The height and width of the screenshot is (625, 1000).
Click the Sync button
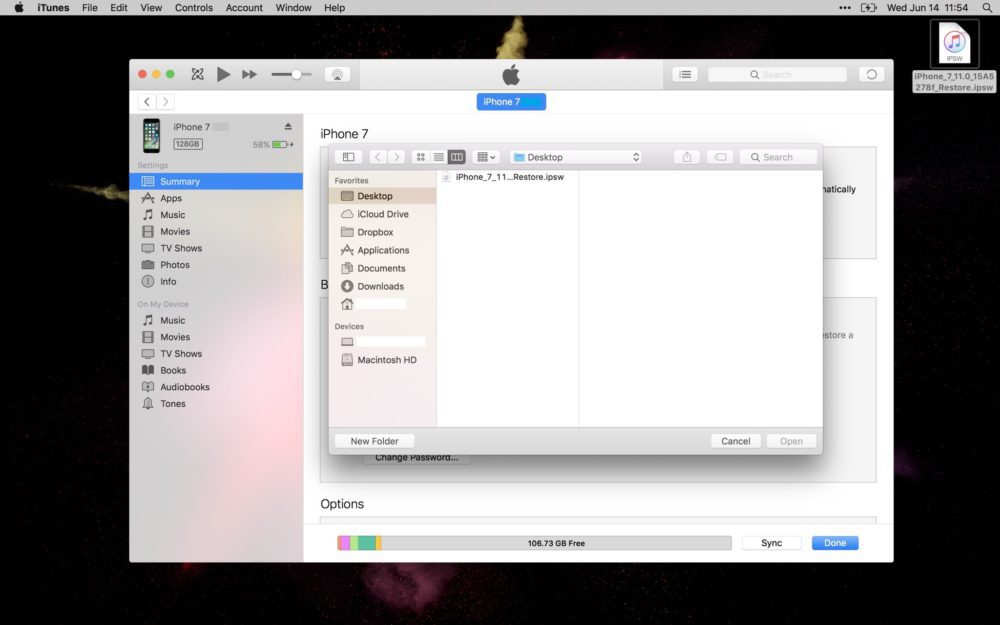point(771,542)
